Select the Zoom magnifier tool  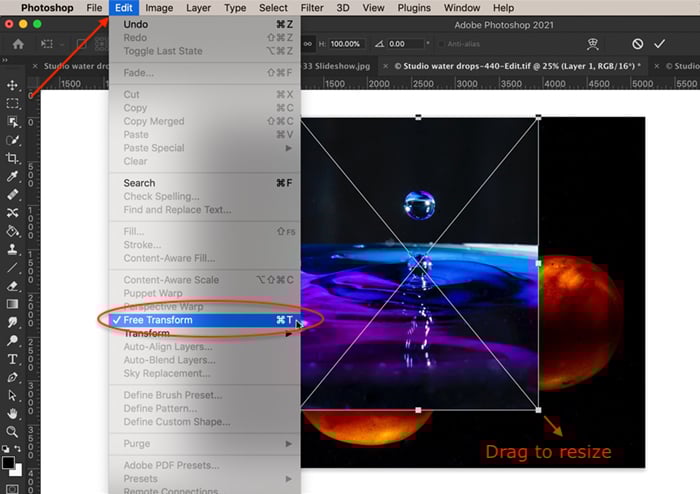click(12, 432)
